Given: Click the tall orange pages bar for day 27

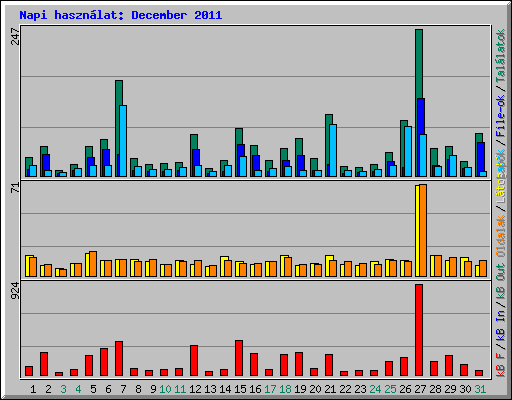Looking at the screenshot, I should pyautogui.click(x=423, y=230).
